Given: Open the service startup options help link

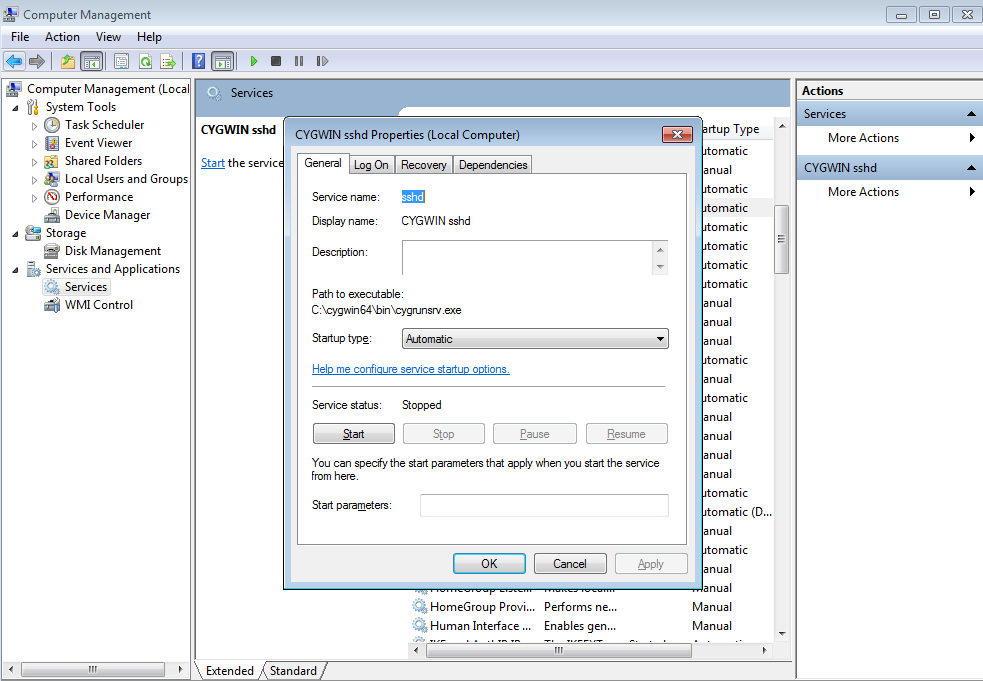Looking at the screenshot, I should point(410,369).
